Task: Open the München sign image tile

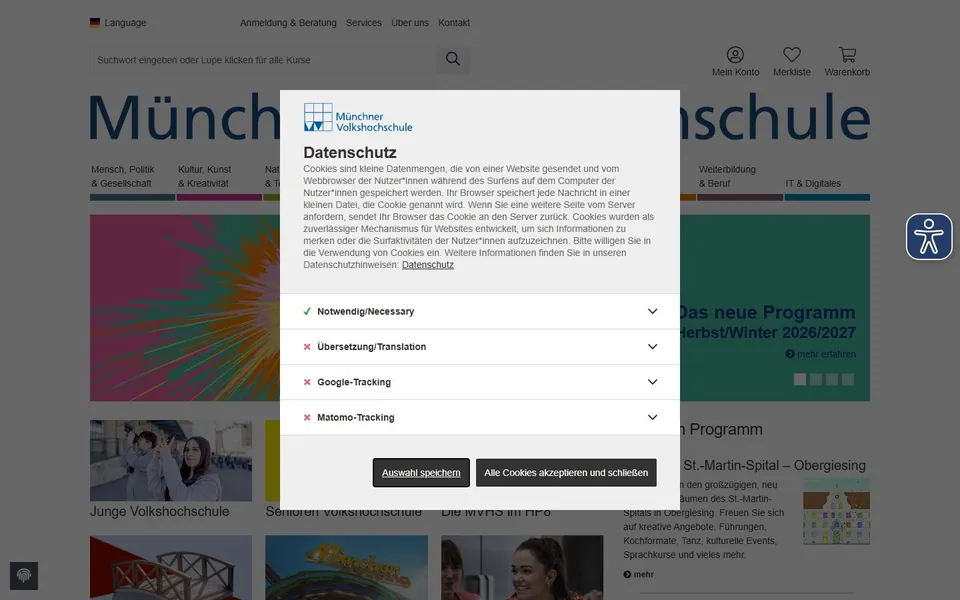Action: (347, 568)
